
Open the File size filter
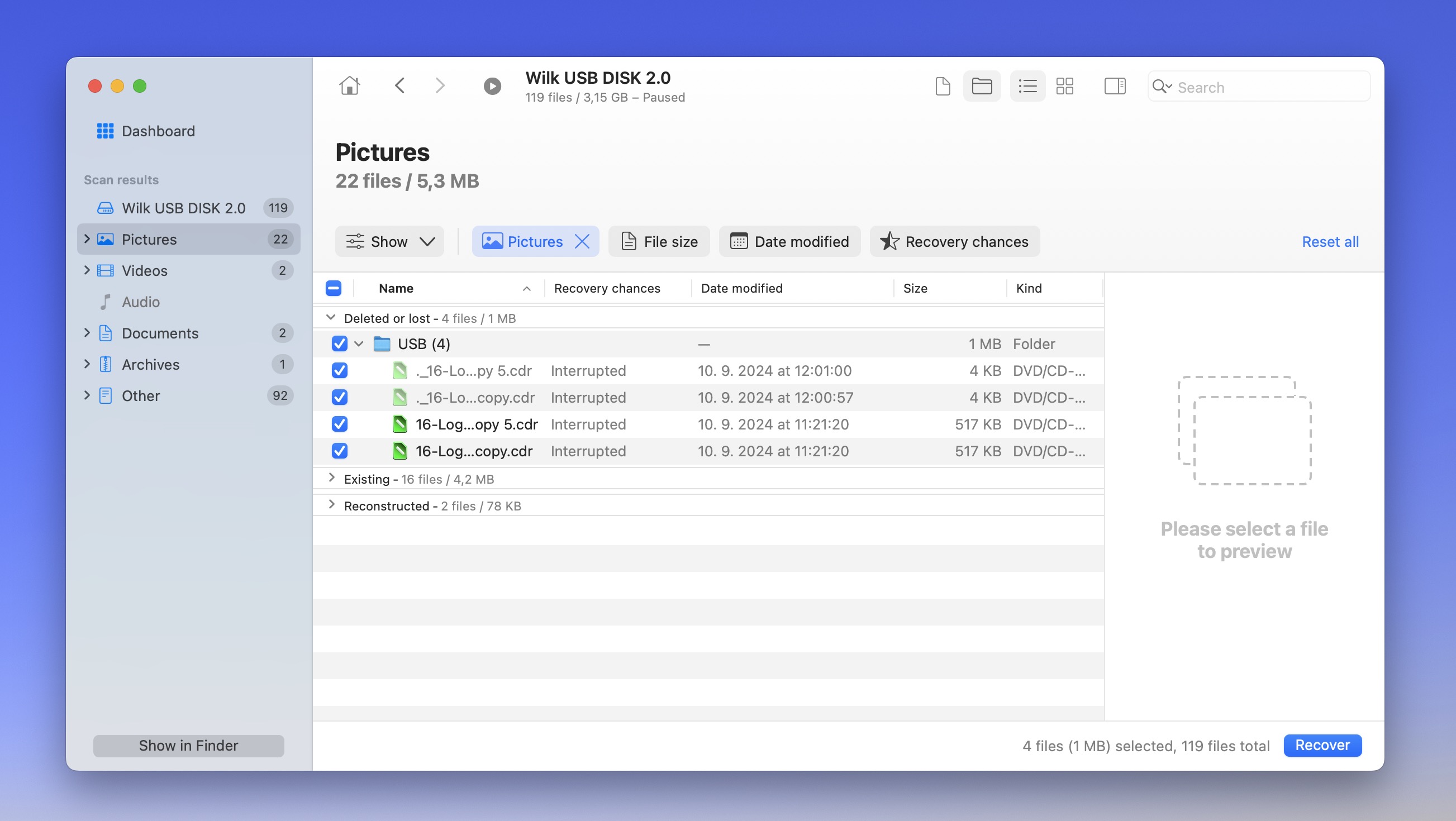tap(659, 241)
